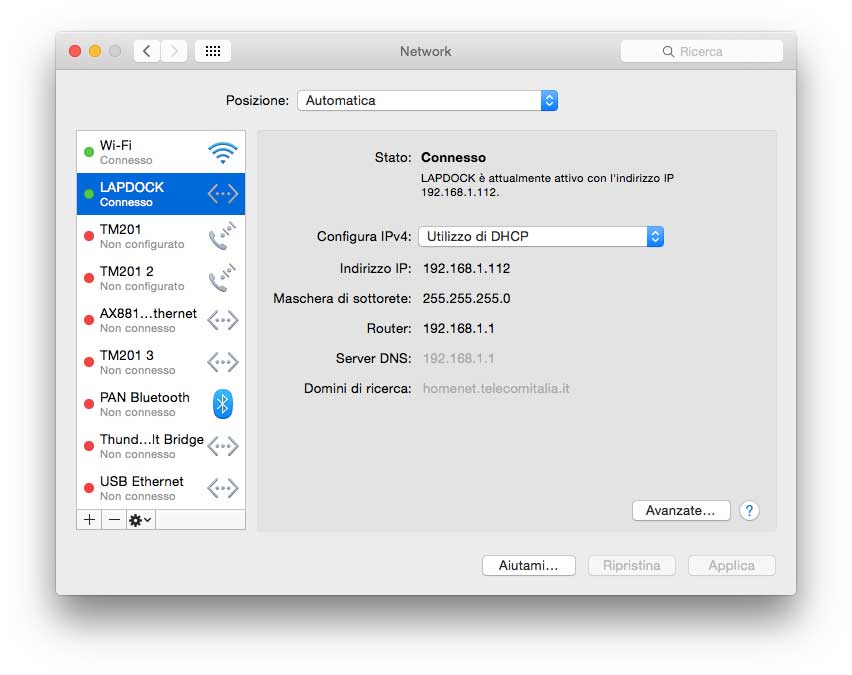The height and width of the screenshot is (675, 852).
Task: Click the magnifier icon in search
Action: 668,52
